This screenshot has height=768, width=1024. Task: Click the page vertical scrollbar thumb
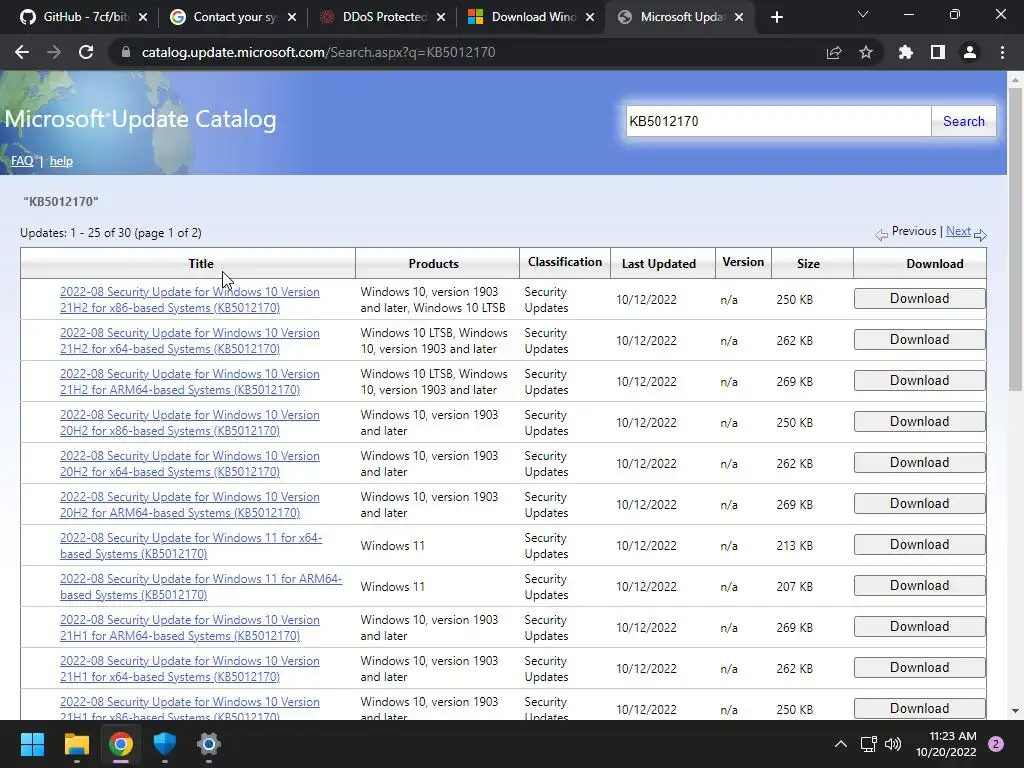pyautogui.click(x=1015, y=239)
